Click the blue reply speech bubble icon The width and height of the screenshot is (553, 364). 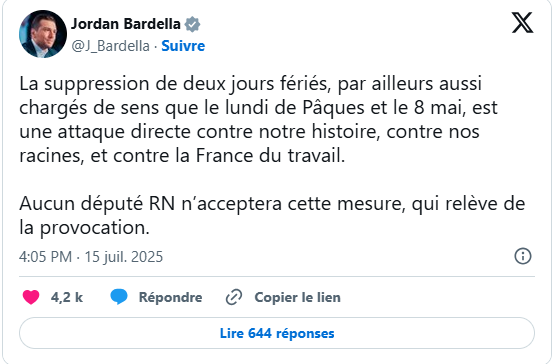[x=119, y=297]
